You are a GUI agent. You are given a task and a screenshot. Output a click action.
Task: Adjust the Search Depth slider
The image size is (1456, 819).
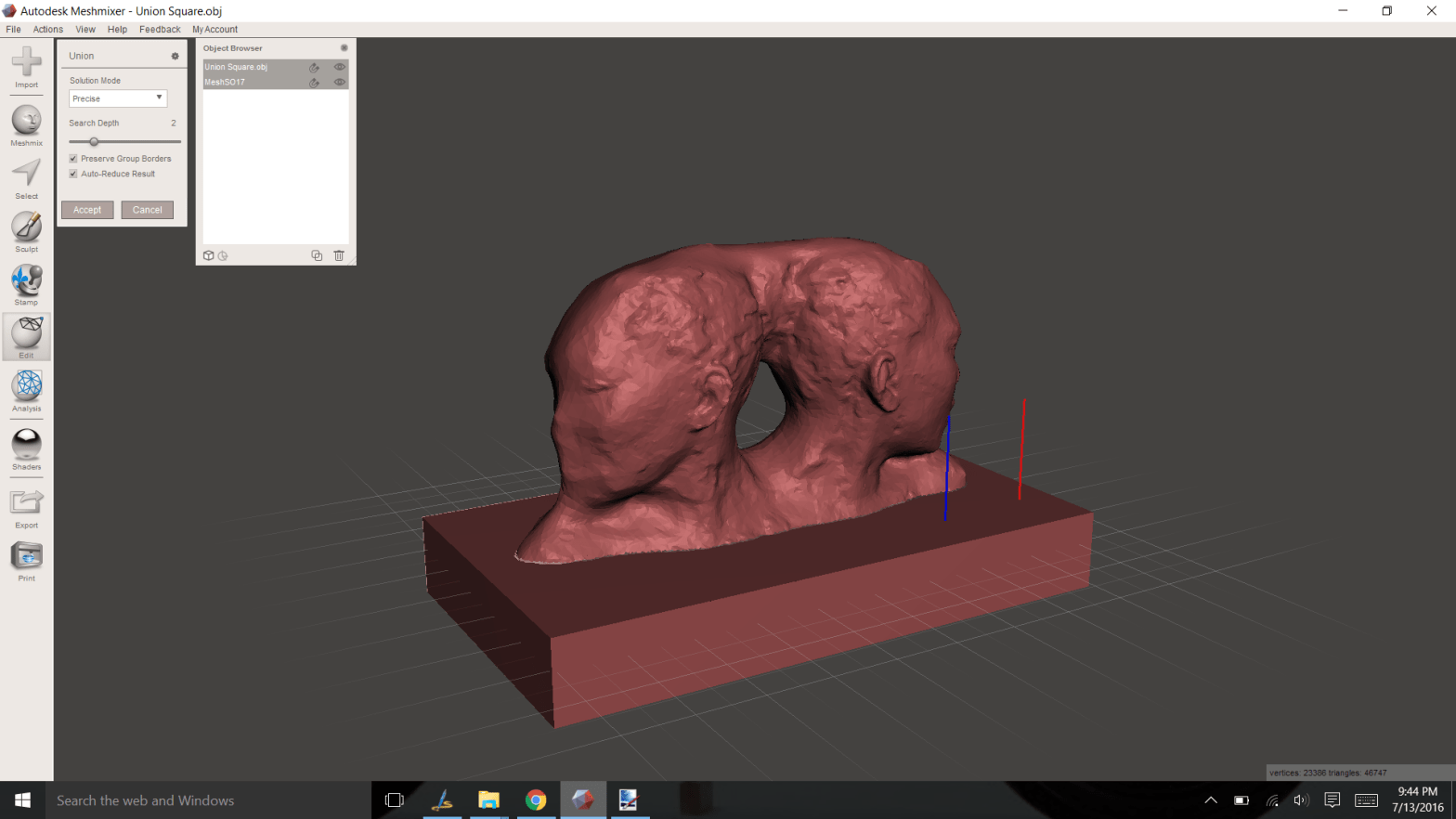[94, 142]
